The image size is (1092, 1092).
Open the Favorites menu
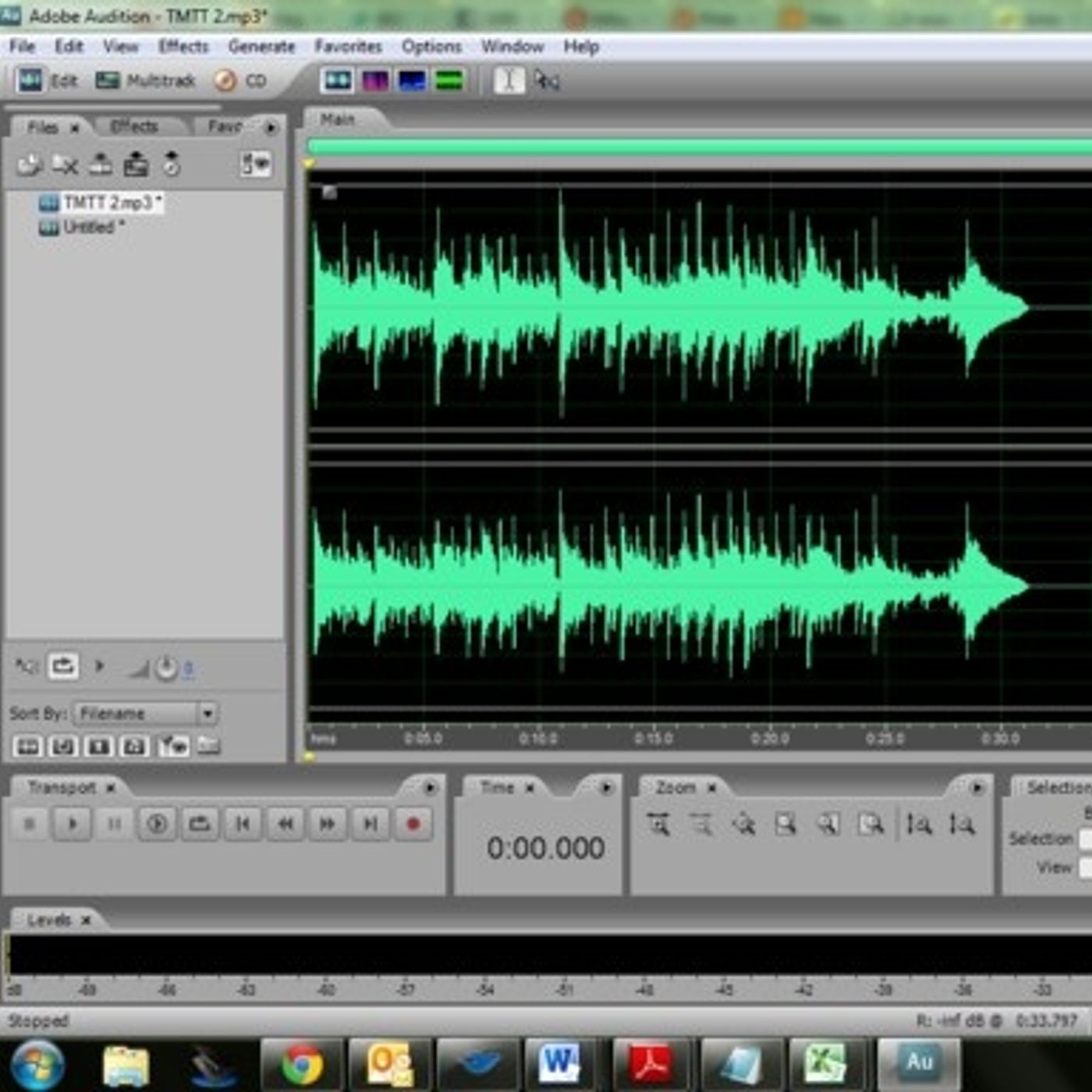(x=348, y=47)
